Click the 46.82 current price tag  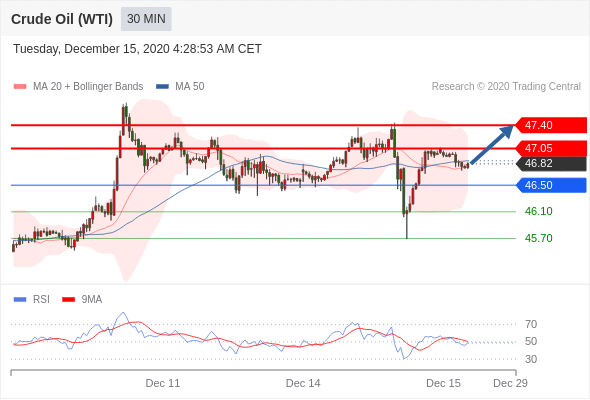pyautogui.click(x=550, y=163)
